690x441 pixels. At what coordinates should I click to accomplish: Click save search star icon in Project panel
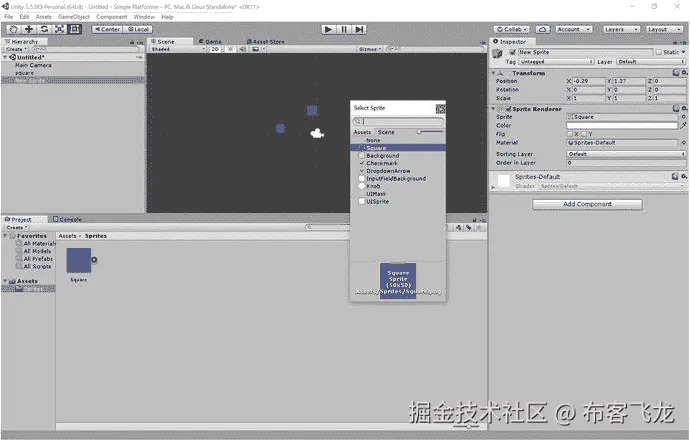[479, 227]
